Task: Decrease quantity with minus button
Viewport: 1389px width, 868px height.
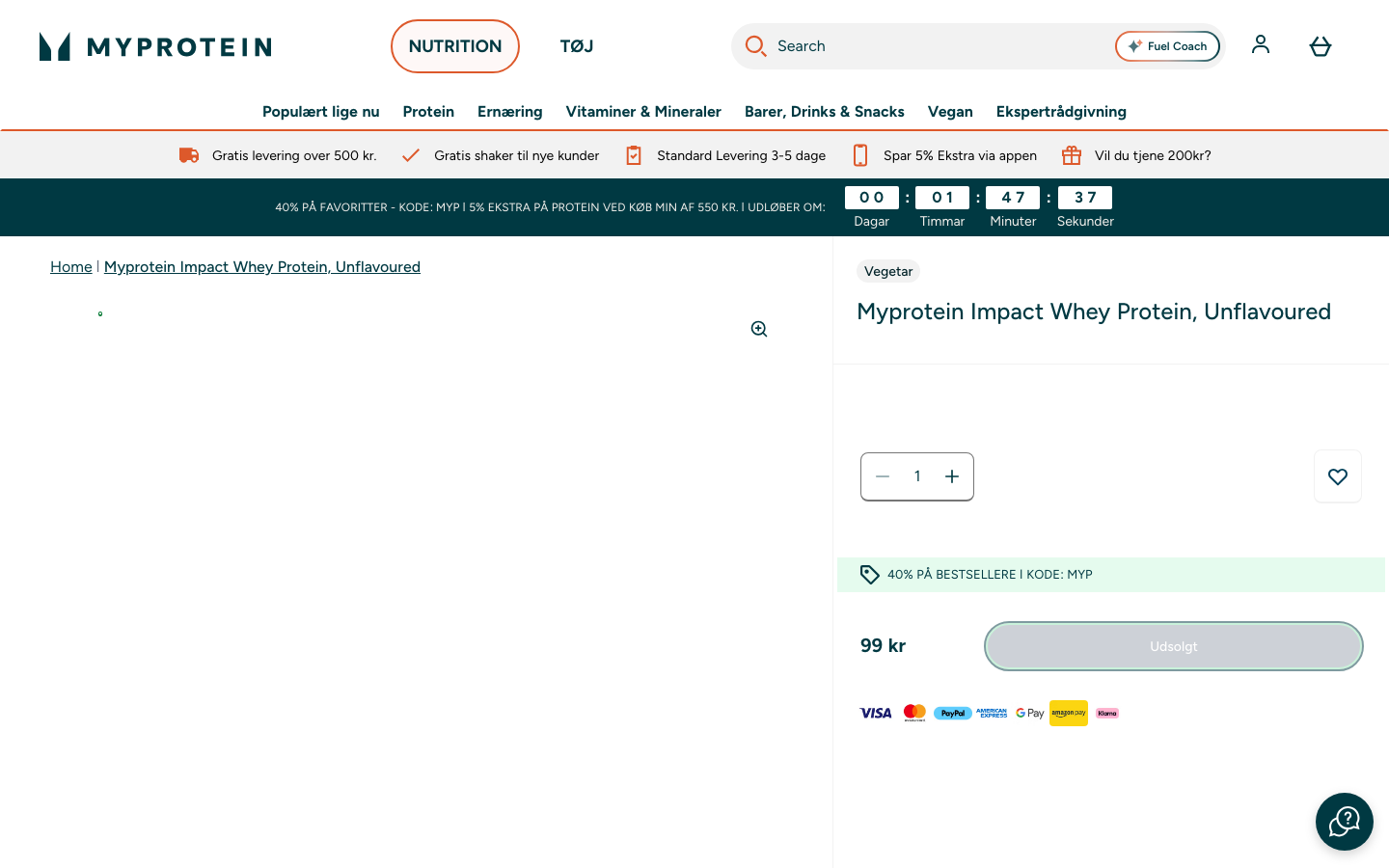Action: tap(883, 476)
